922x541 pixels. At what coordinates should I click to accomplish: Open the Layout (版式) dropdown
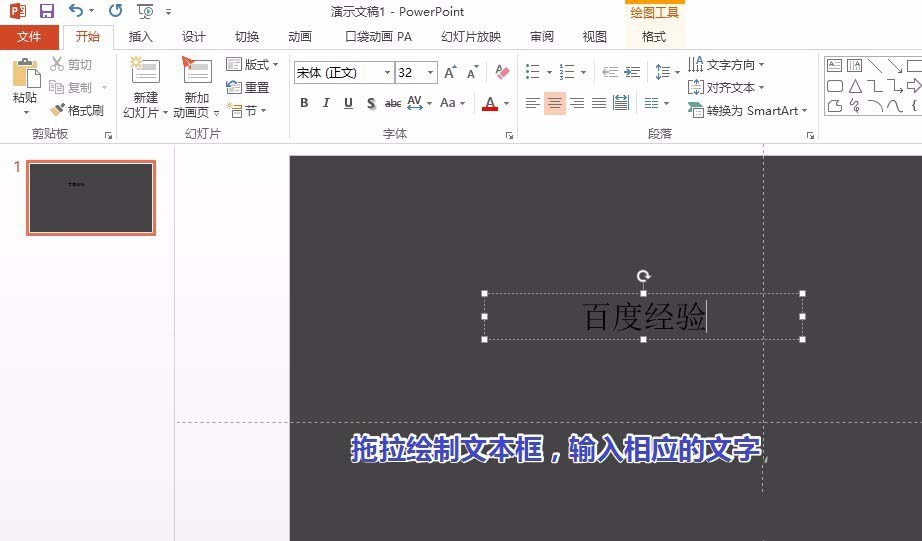click(252, 64)
